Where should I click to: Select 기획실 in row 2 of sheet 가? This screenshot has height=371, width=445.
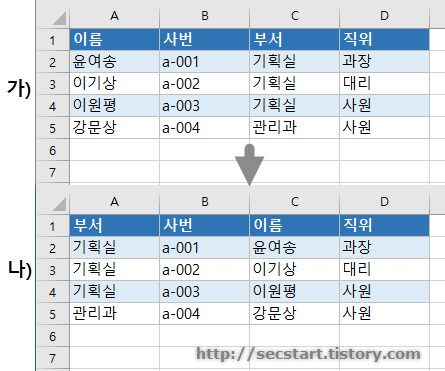[294, 61]
